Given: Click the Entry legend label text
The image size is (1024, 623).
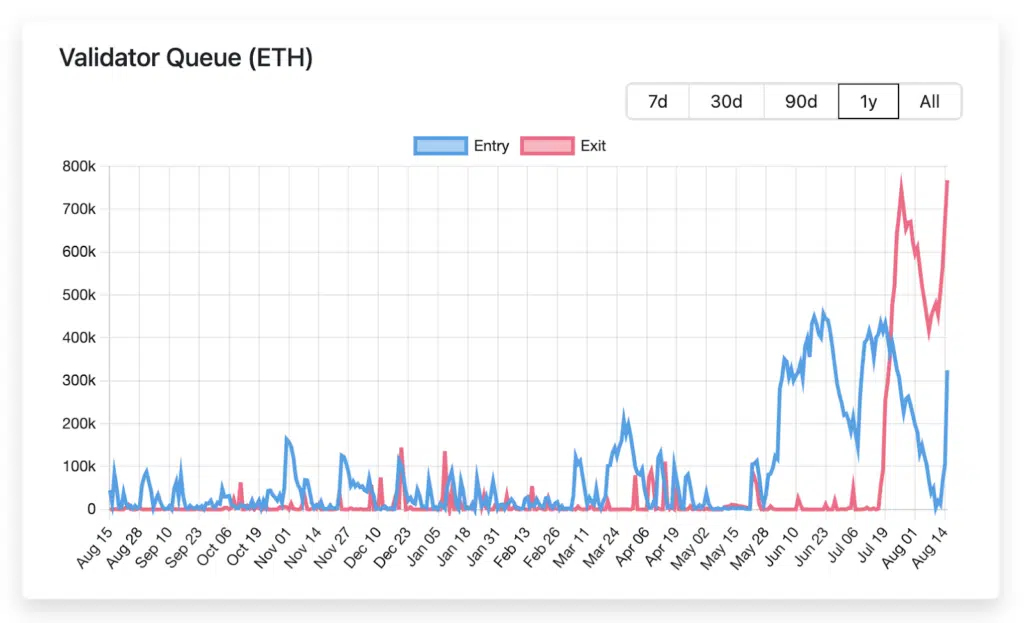Looking at the screenshot, I should [492, 145].
